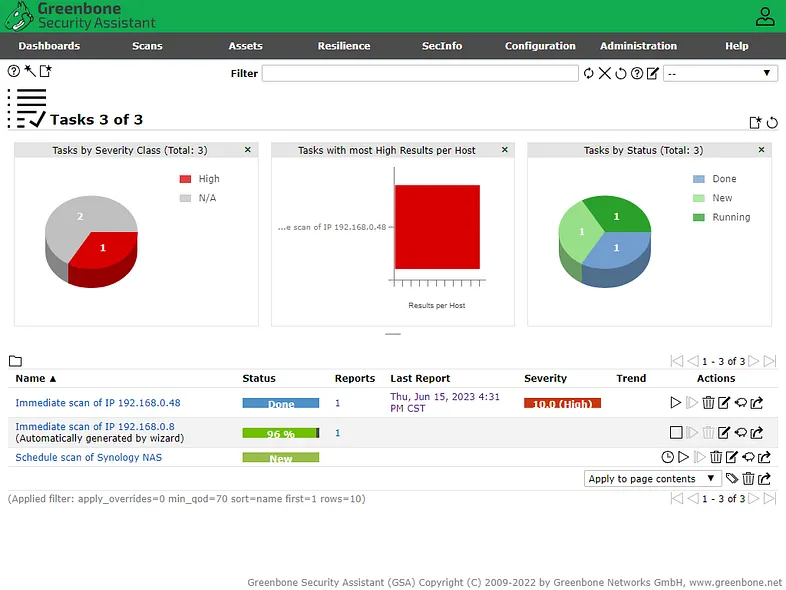The height and width of the screenshot is (590, 786).
Task: Open the Help menu
Action: pos(737,46)
